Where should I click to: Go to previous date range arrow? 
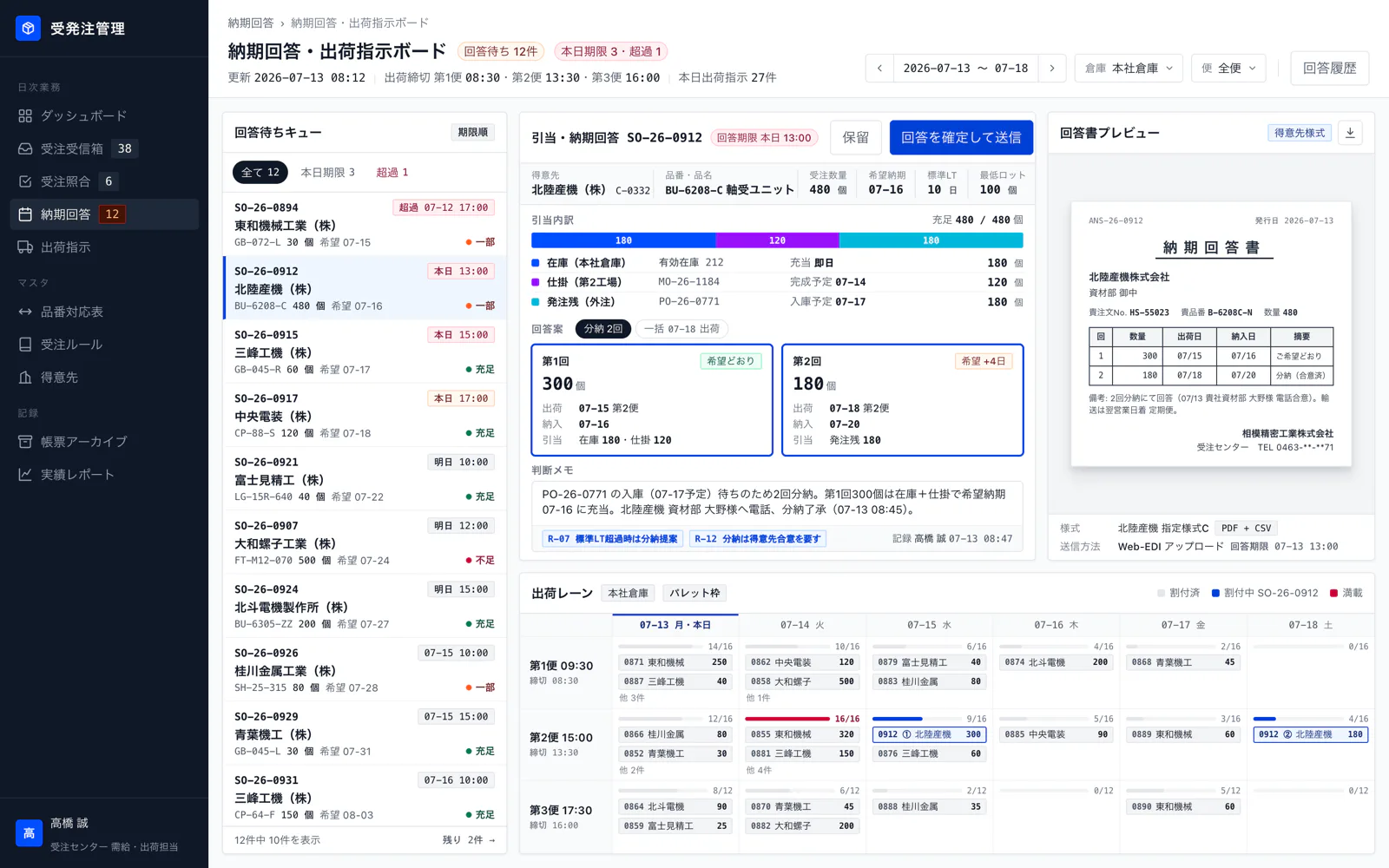(x=879, y=68)
